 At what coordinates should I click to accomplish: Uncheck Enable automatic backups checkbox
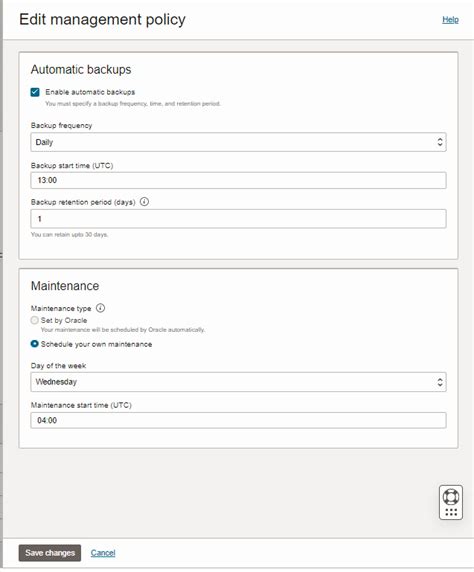(x=35, y=92)
